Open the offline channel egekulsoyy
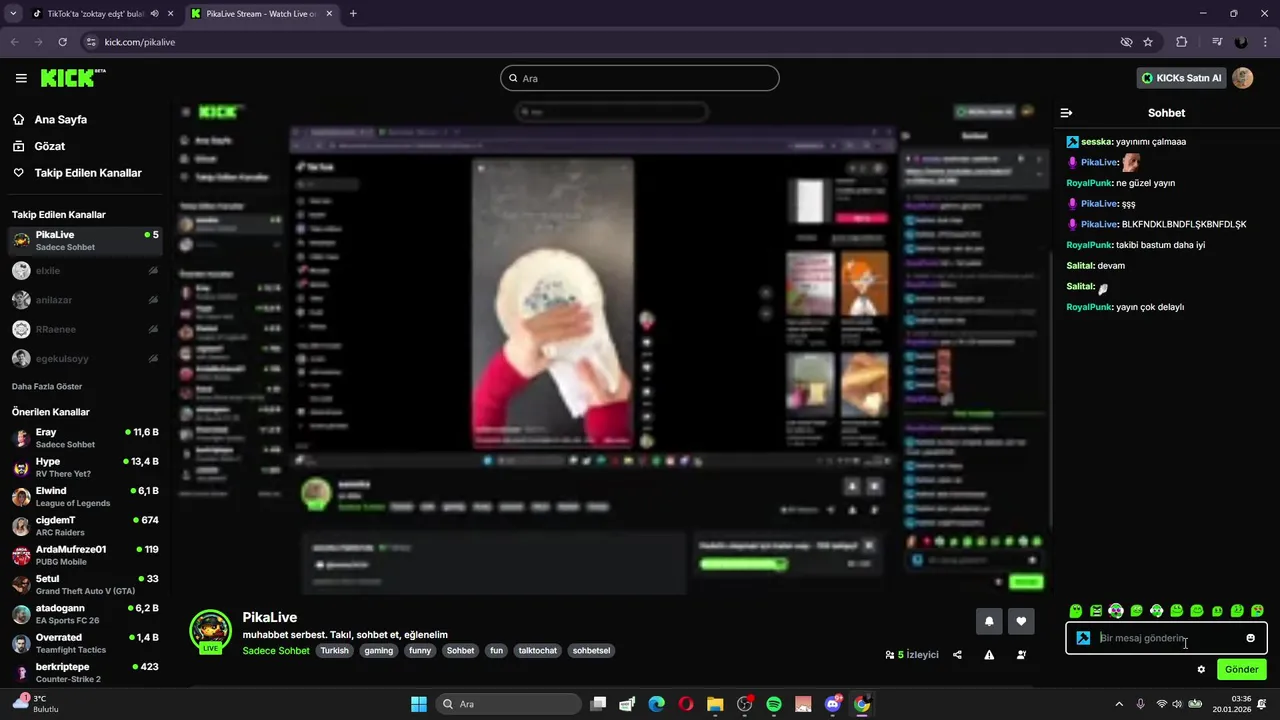Viewport: 1280px width, 720px height. (x=85, y=358)
